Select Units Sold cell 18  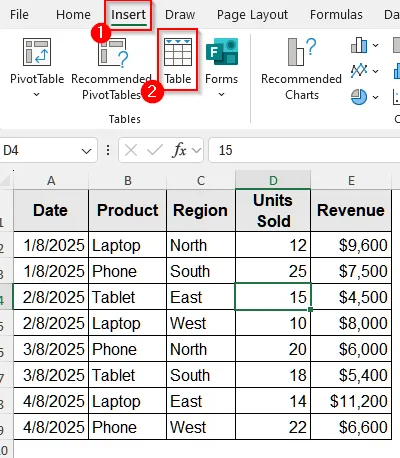(273, 375)
